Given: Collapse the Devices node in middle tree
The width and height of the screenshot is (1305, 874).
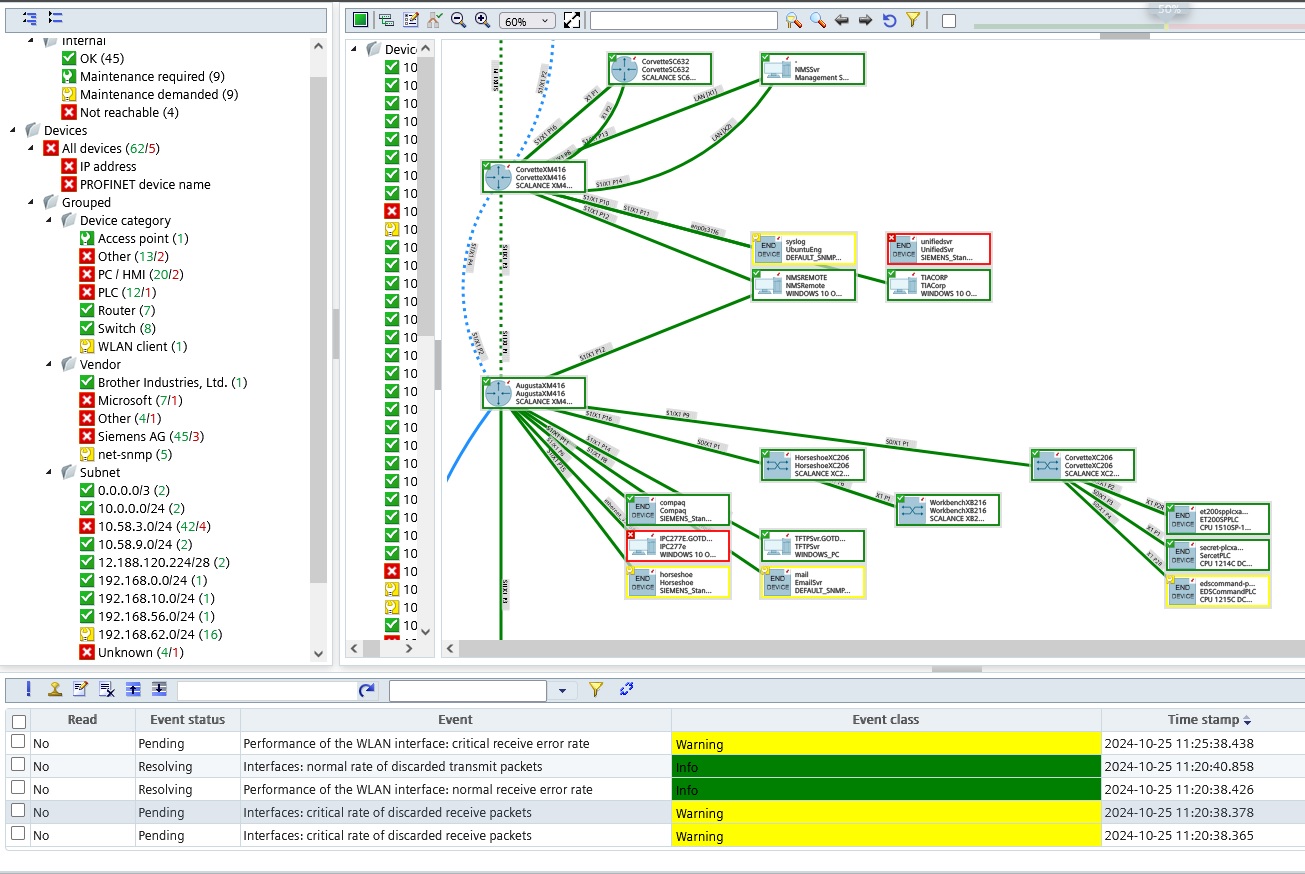Looking at the screenshot, I should tap(354, 49).
